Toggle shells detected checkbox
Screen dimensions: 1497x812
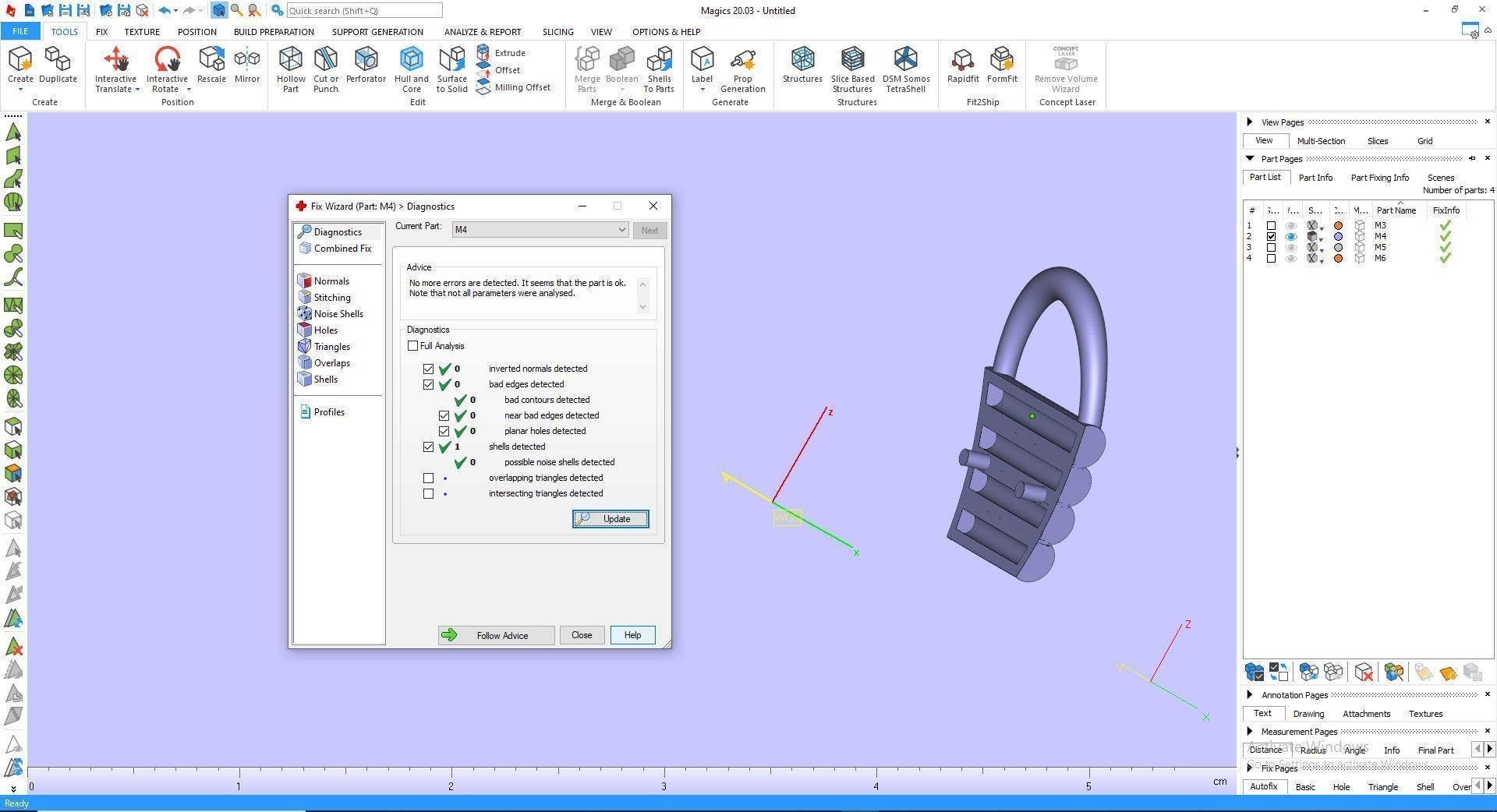(x=428, y=447)
